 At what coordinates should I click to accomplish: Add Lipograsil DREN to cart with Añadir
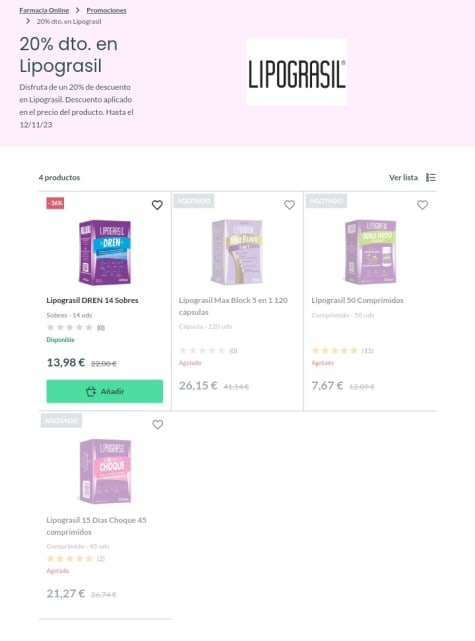[105, 391]
